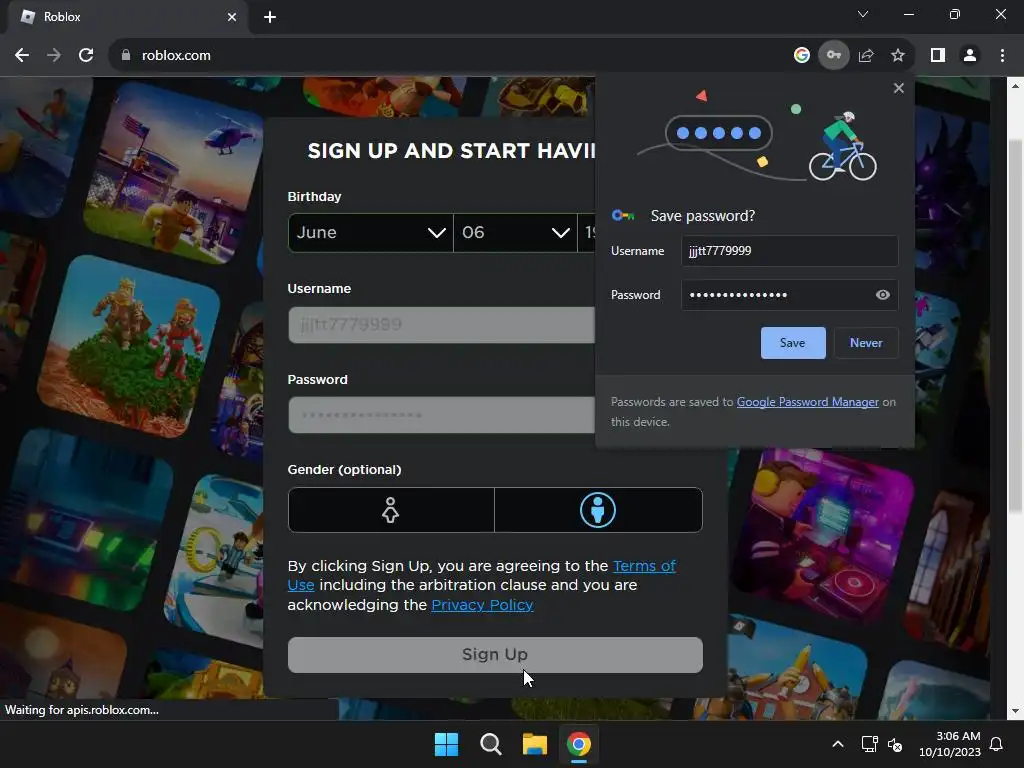This screenshot has width=1024, height=768.
Task: Click the Roblox signup Username field
Action: (441, 325)
